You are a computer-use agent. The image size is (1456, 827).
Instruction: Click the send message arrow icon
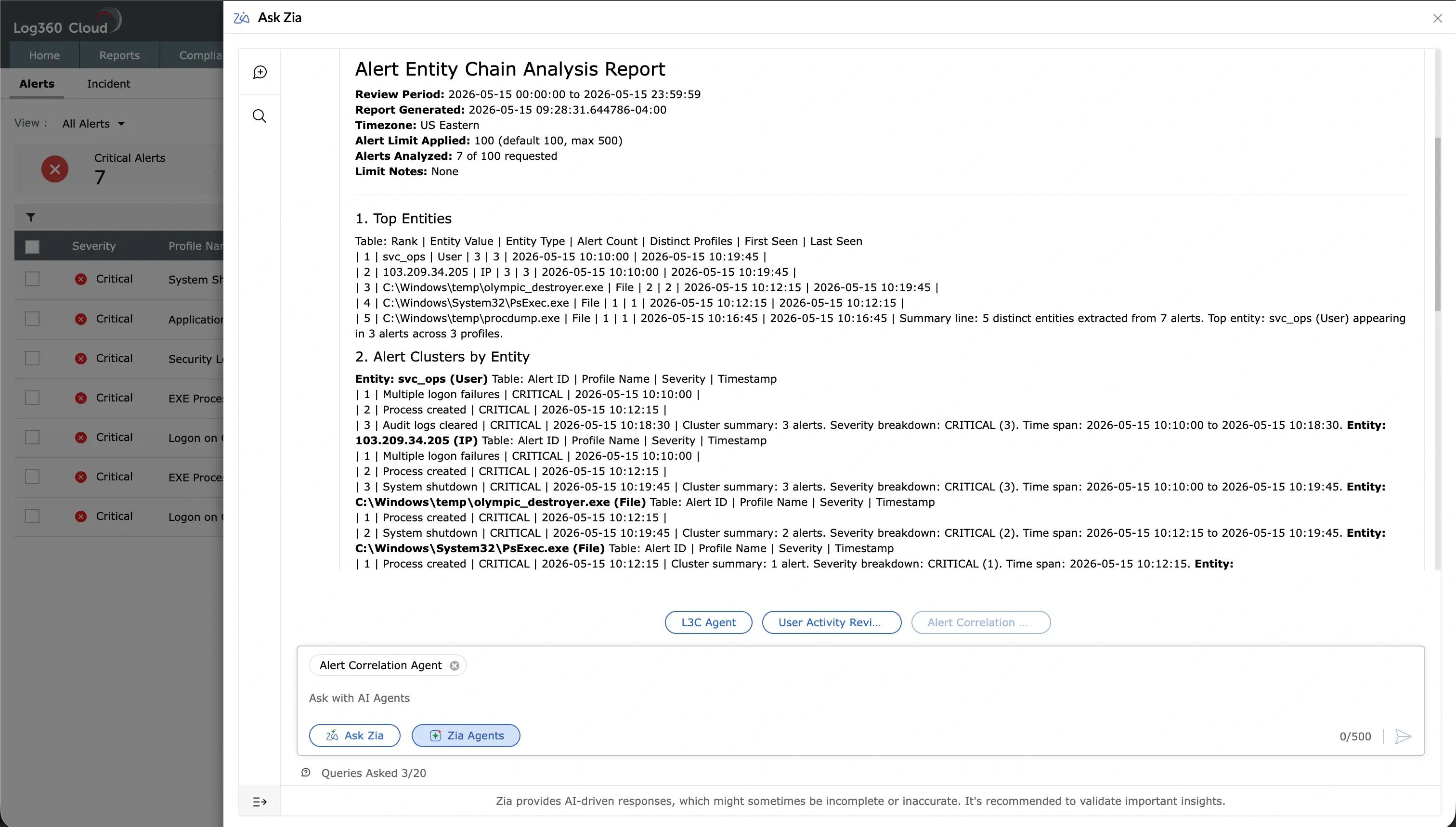click(1403, 736)
